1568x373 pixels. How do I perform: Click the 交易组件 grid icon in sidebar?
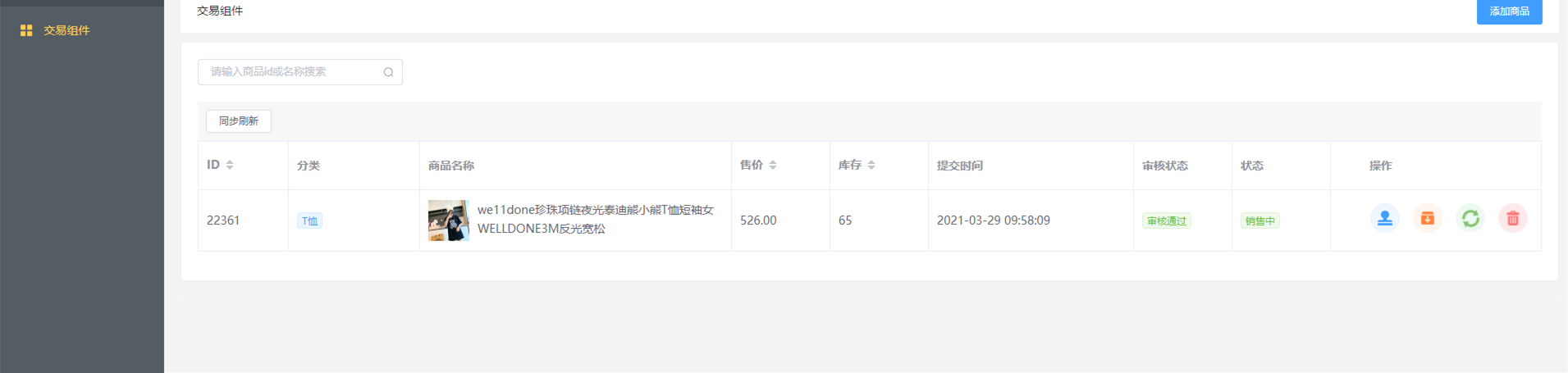[26, 30]
